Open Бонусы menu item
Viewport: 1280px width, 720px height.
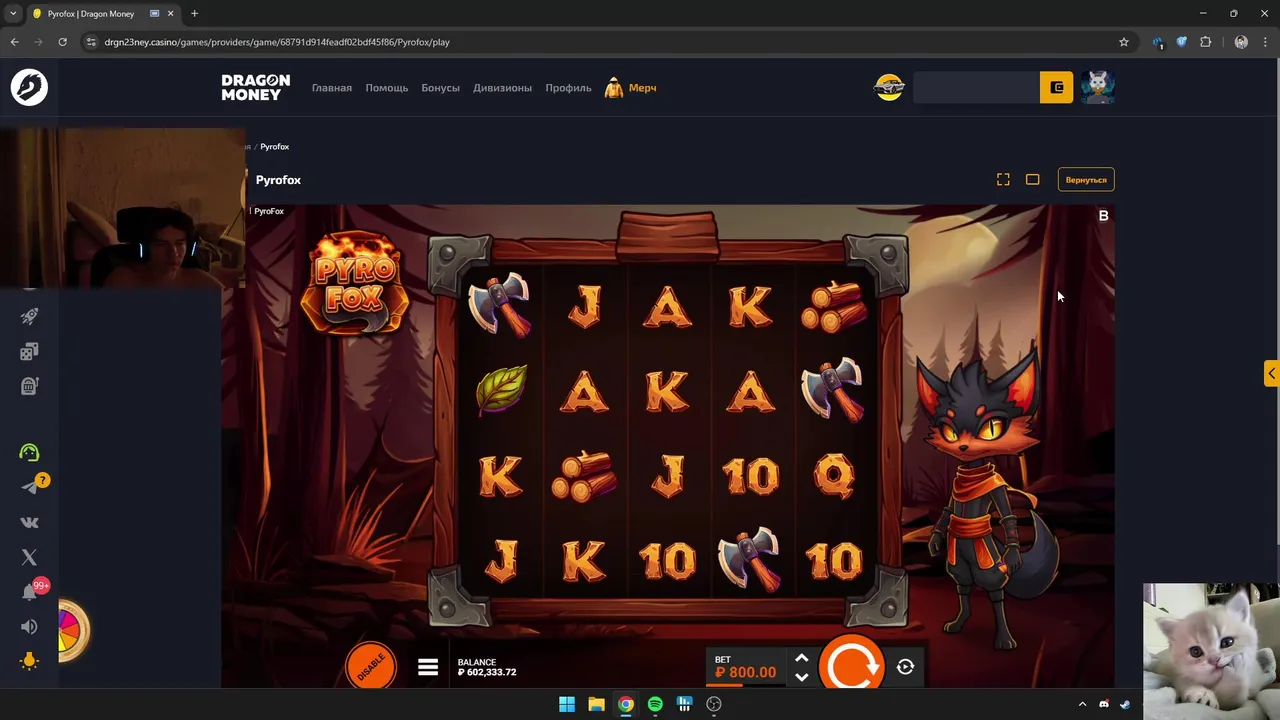(x=440, y=88)
